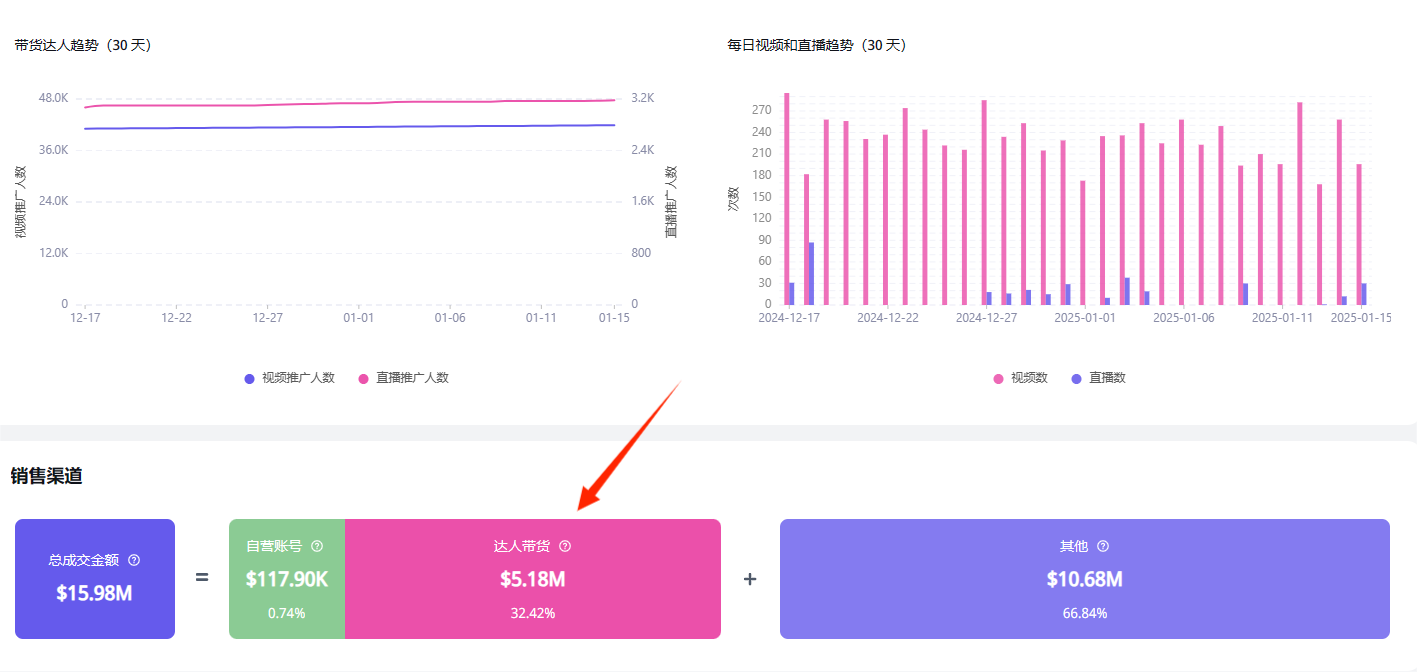
Task: Click the 每日视频和直播趋势 chart title
Action: point(816,45)
